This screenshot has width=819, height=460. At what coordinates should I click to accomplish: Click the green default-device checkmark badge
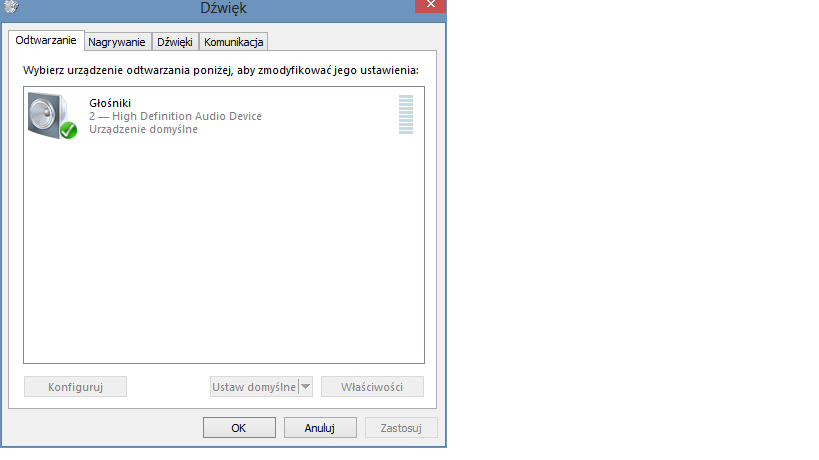tap(68, 130)
